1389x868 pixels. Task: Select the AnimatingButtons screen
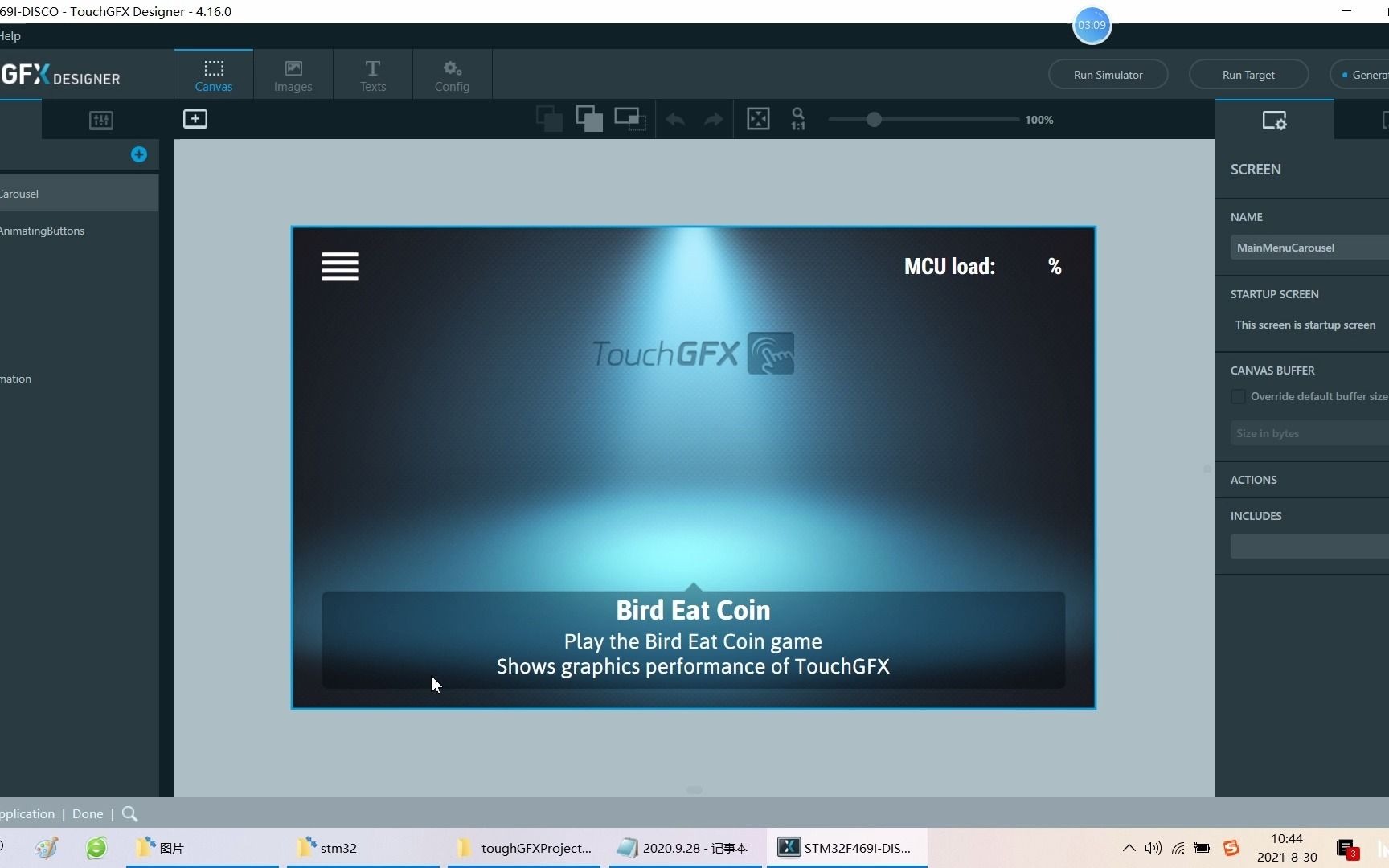point(79,231)
